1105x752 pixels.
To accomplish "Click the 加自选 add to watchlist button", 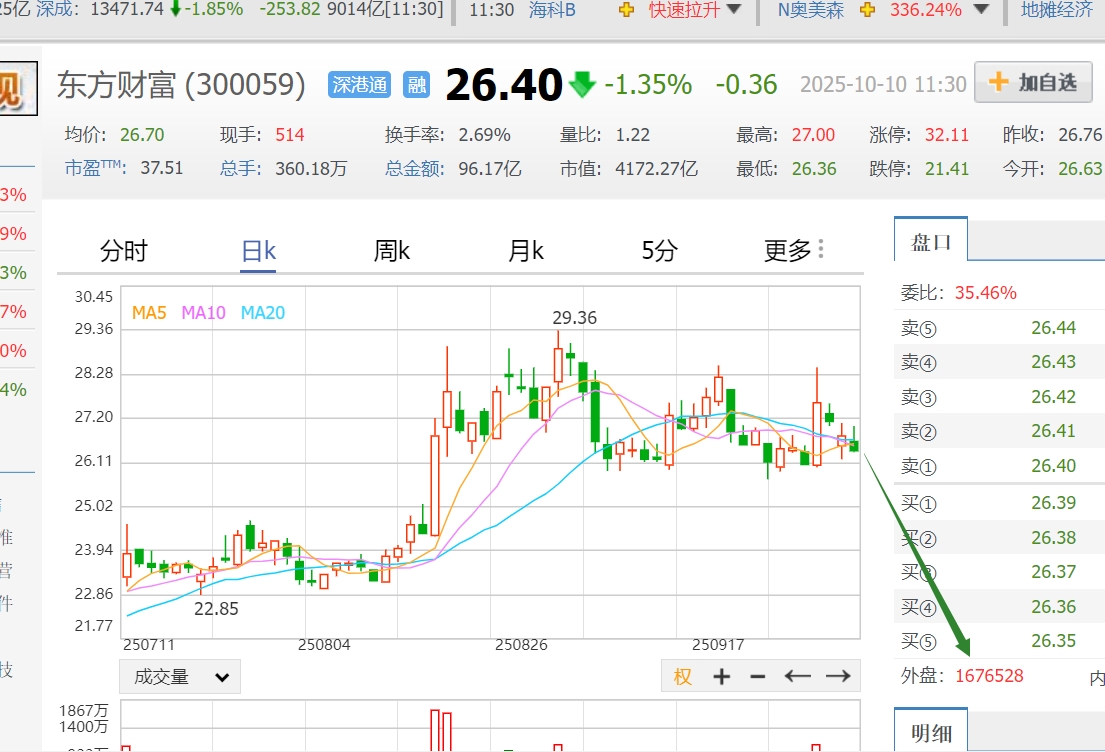I will coord(1033,82).
